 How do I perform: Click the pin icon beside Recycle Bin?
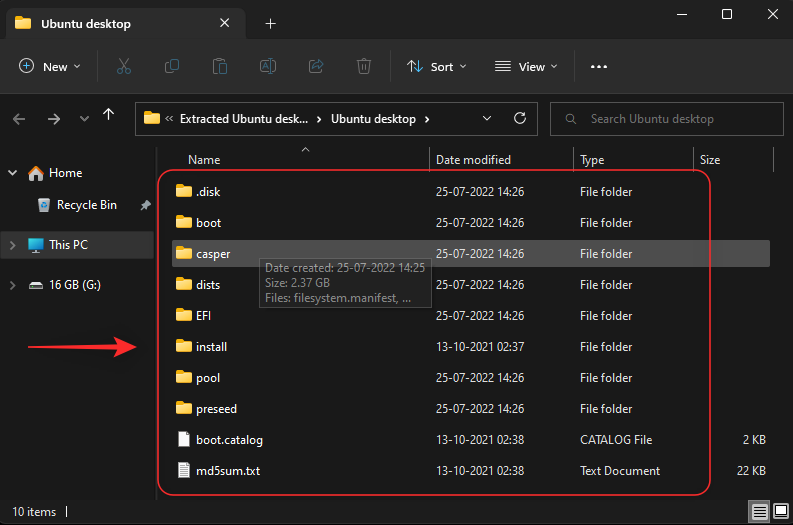tap(146, 205)
